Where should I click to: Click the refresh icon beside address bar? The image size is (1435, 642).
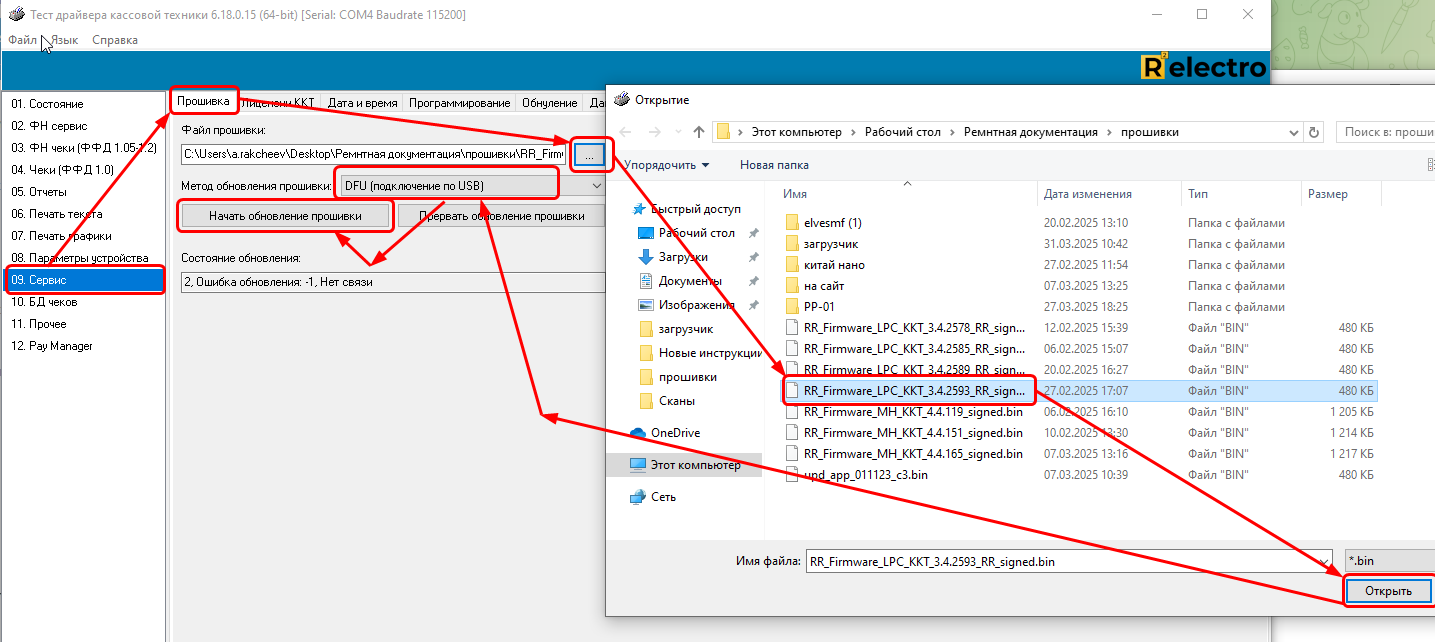[x=1315, y=132]
